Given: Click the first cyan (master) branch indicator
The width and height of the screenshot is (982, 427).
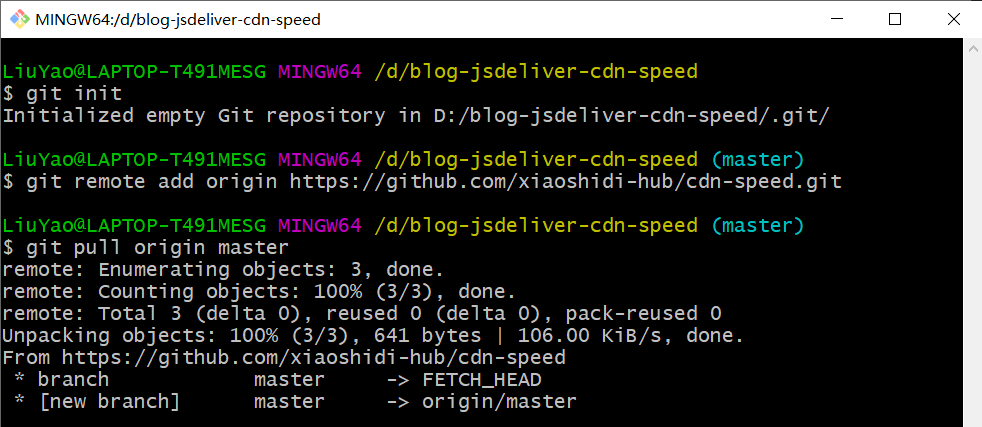Looking at the screenshot, I should (757, 159).
